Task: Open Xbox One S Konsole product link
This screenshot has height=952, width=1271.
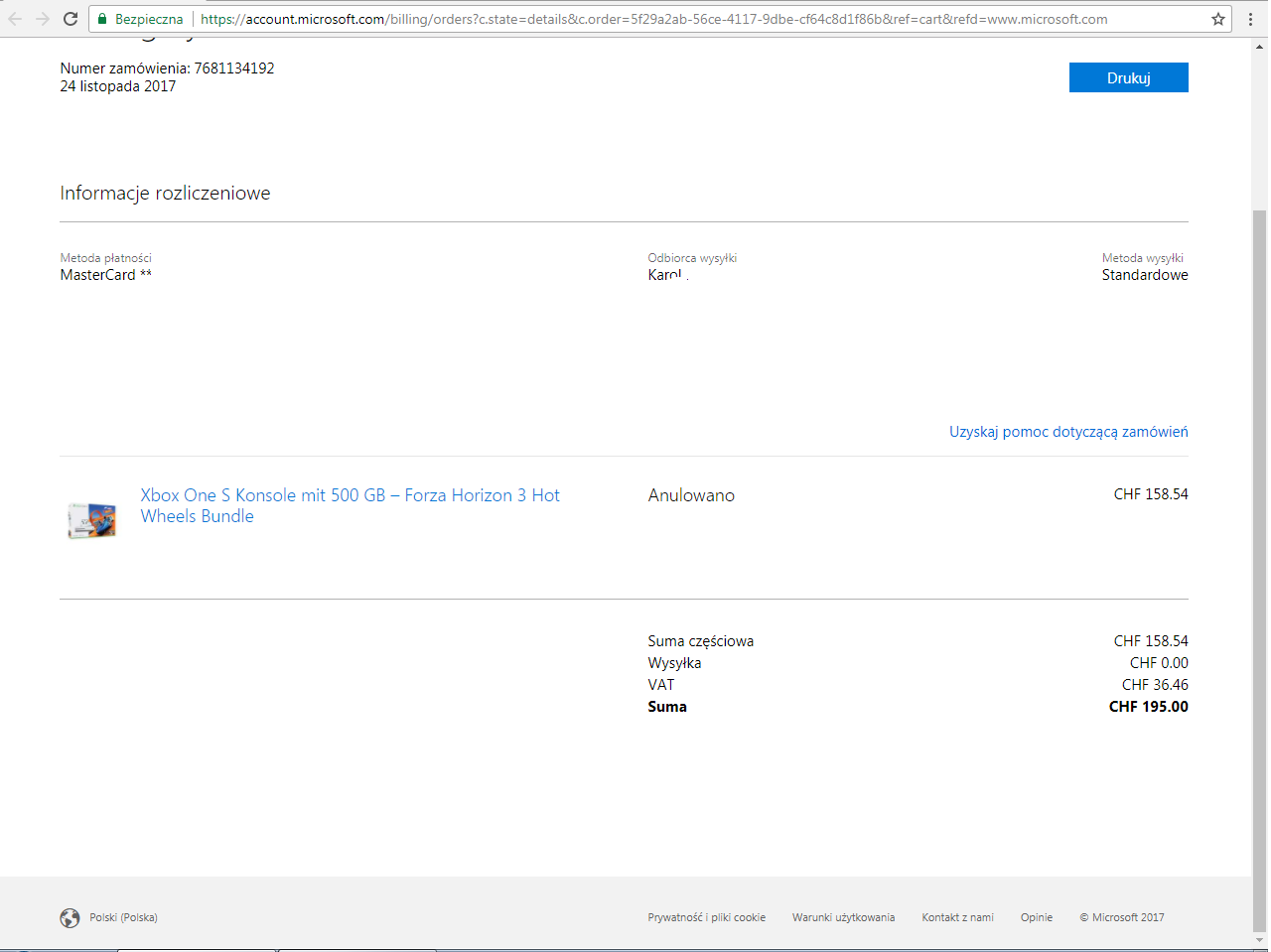Action: click(351, 505)
